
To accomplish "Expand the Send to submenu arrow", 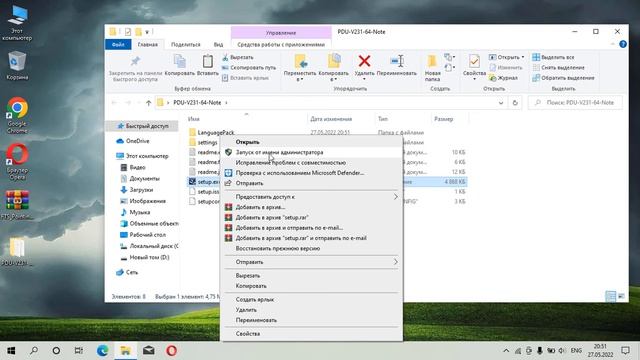I will [x=395, y=262].
